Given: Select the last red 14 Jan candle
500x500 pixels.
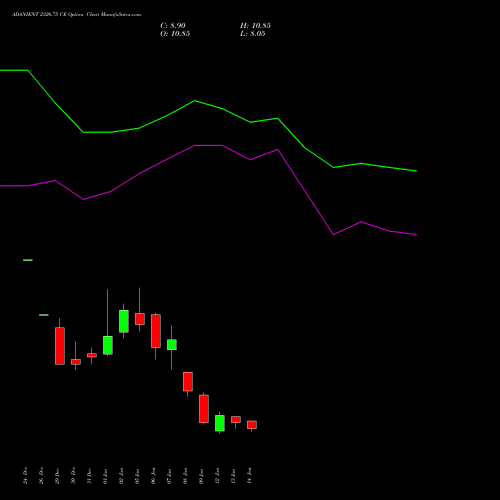Looking at the screenshot, I should pyautogui.click(x=252, y=425).
